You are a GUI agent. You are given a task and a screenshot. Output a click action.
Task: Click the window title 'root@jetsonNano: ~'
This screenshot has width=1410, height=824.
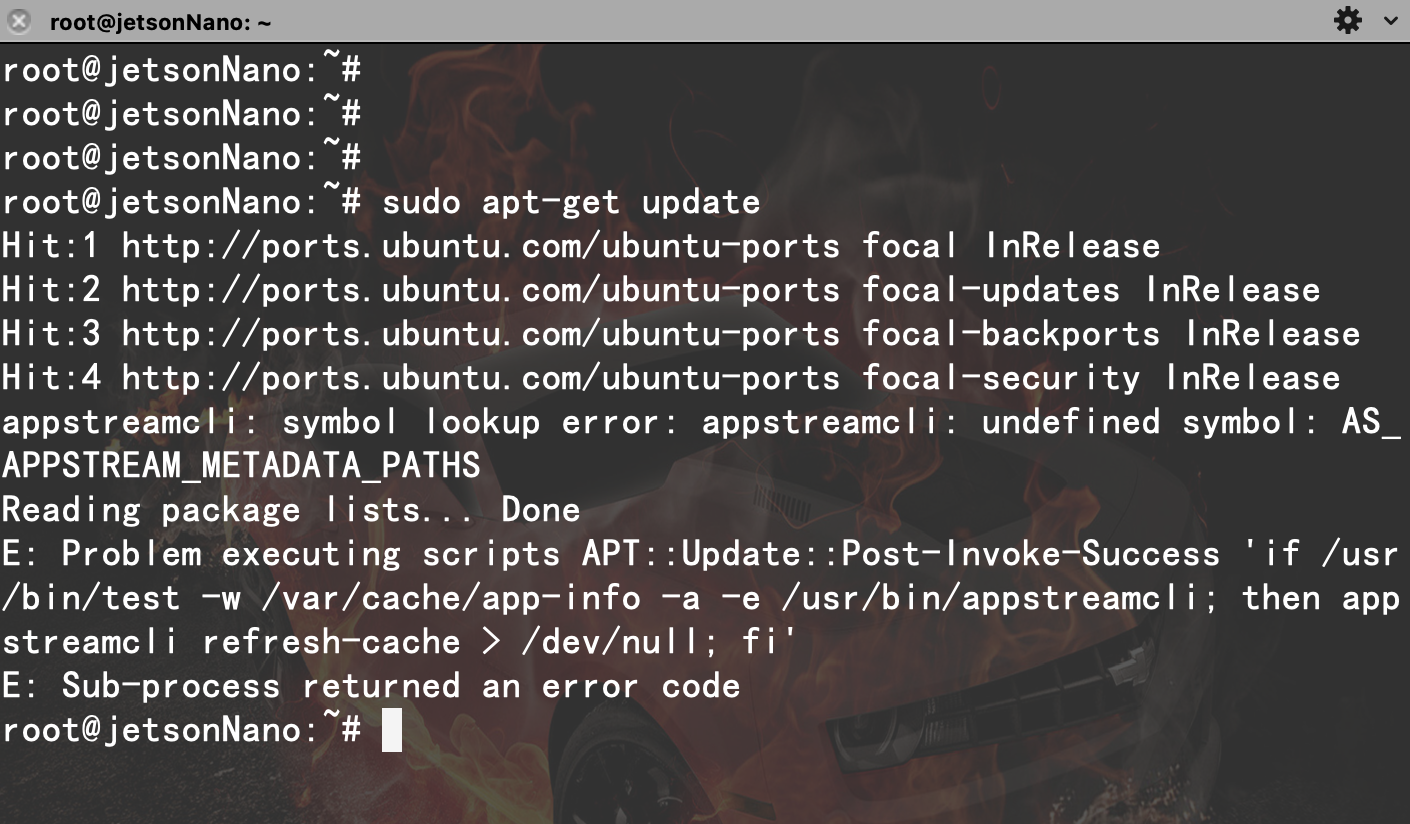coord(160,22)
